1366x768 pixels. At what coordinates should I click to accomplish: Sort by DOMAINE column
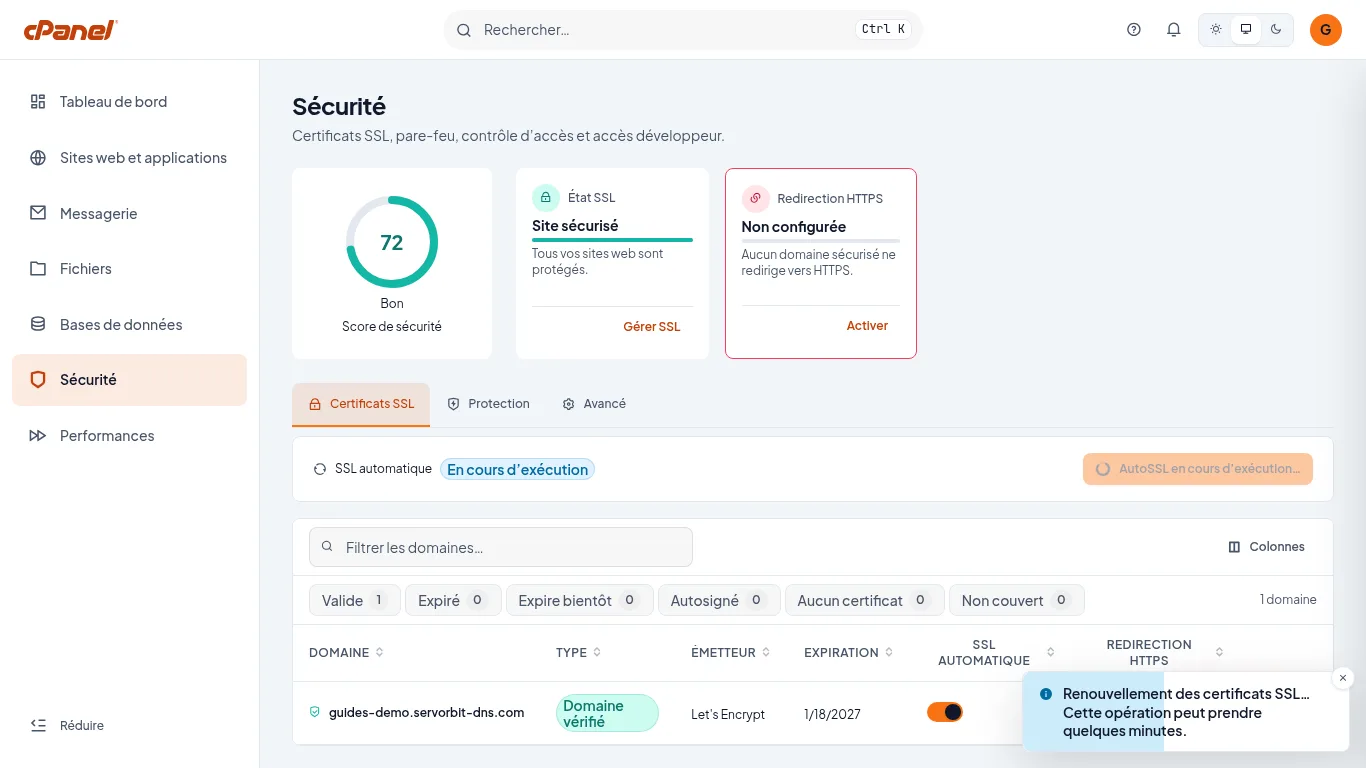pyautogui.click(x=346, y=653)
